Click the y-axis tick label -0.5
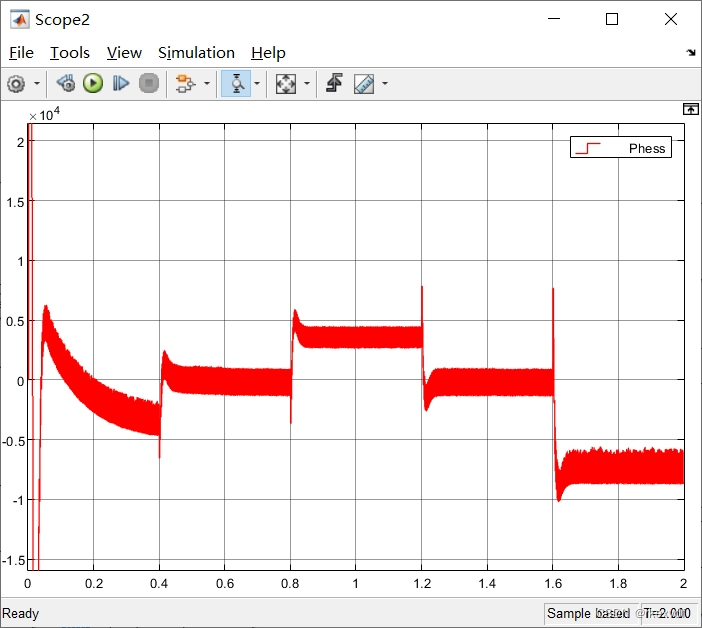 pos(13,441)
